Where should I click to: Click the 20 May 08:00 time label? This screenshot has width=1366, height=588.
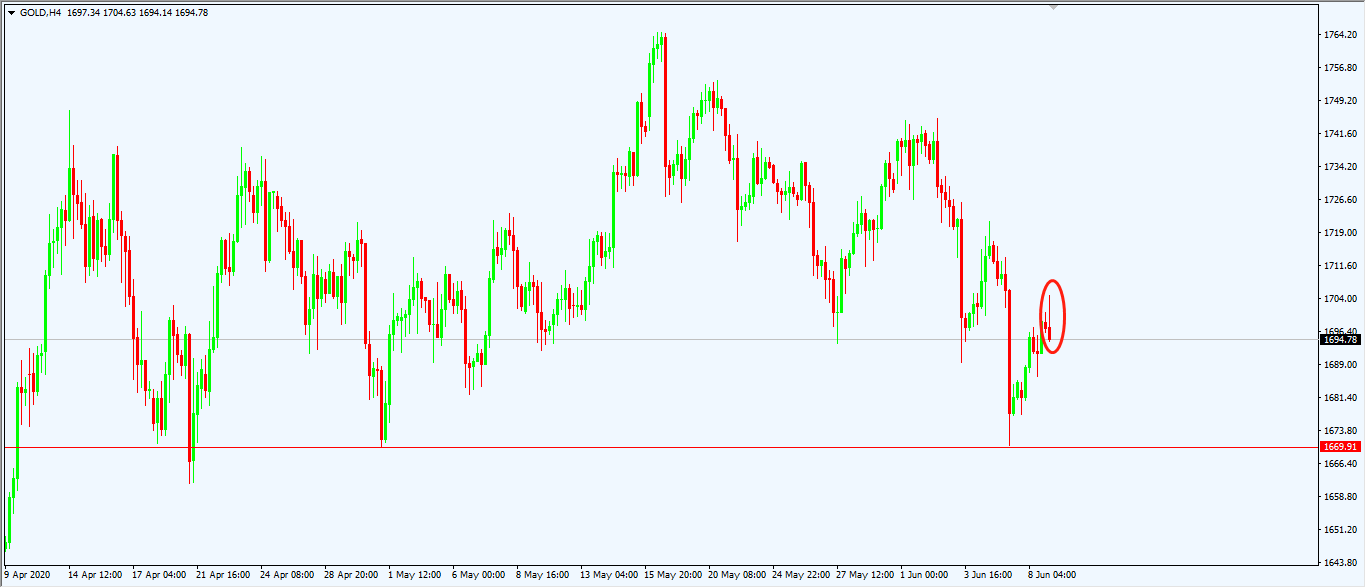(x=737, y=575)
